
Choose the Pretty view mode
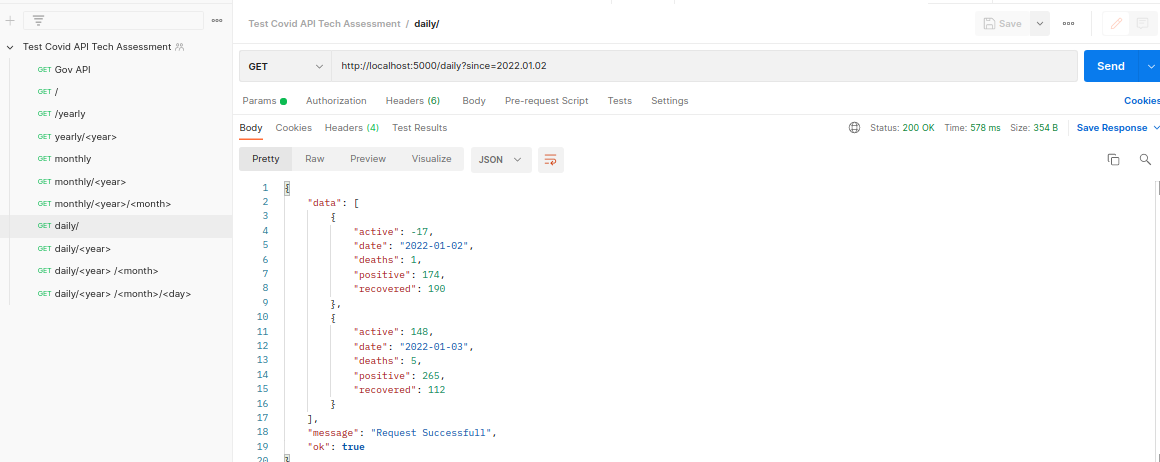coord(266,159)
